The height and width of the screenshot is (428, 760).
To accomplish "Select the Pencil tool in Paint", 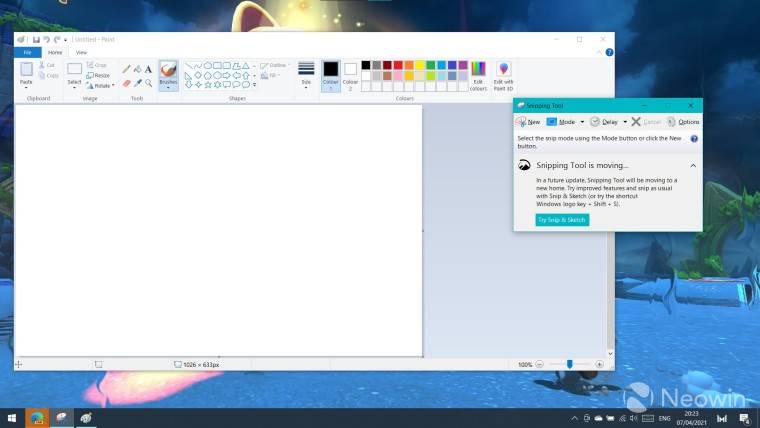I will [x=126, y=69].
